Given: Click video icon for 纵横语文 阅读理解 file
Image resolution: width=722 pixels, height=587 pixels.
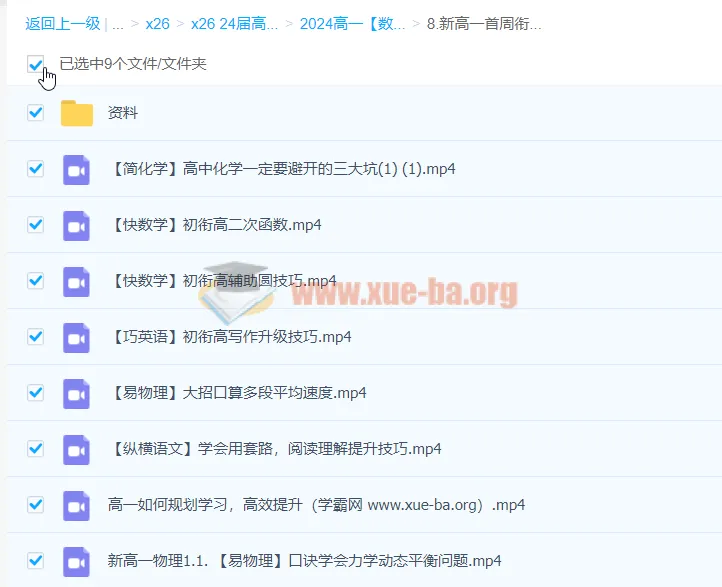Looking at the screenshot, I should (x=76, y=448).
